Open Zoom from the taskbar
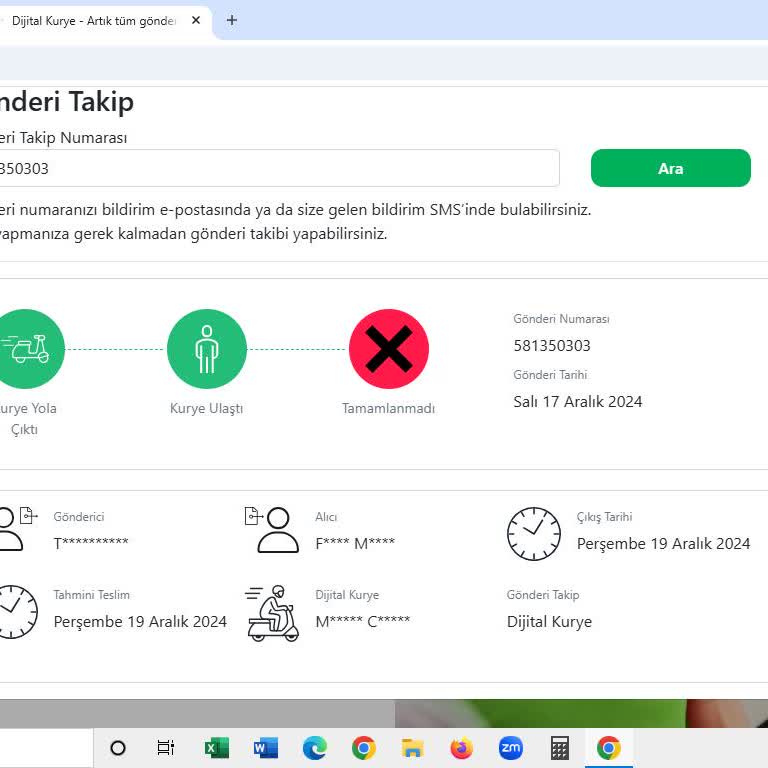Image resolution: width=768 pixels, height=768 pixels. coord(510,748)
